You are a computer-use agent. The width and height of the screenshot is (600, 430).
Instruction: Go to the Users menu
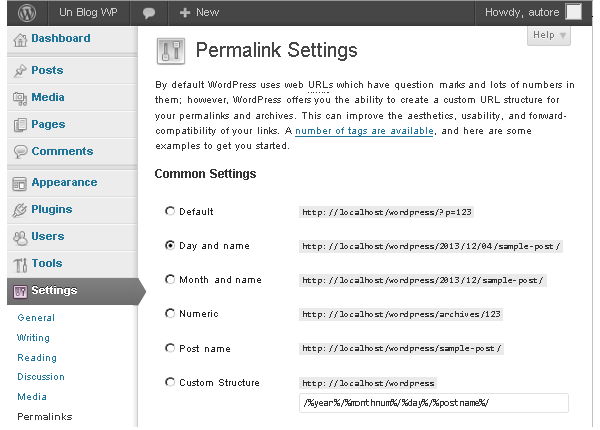point(47,237)
